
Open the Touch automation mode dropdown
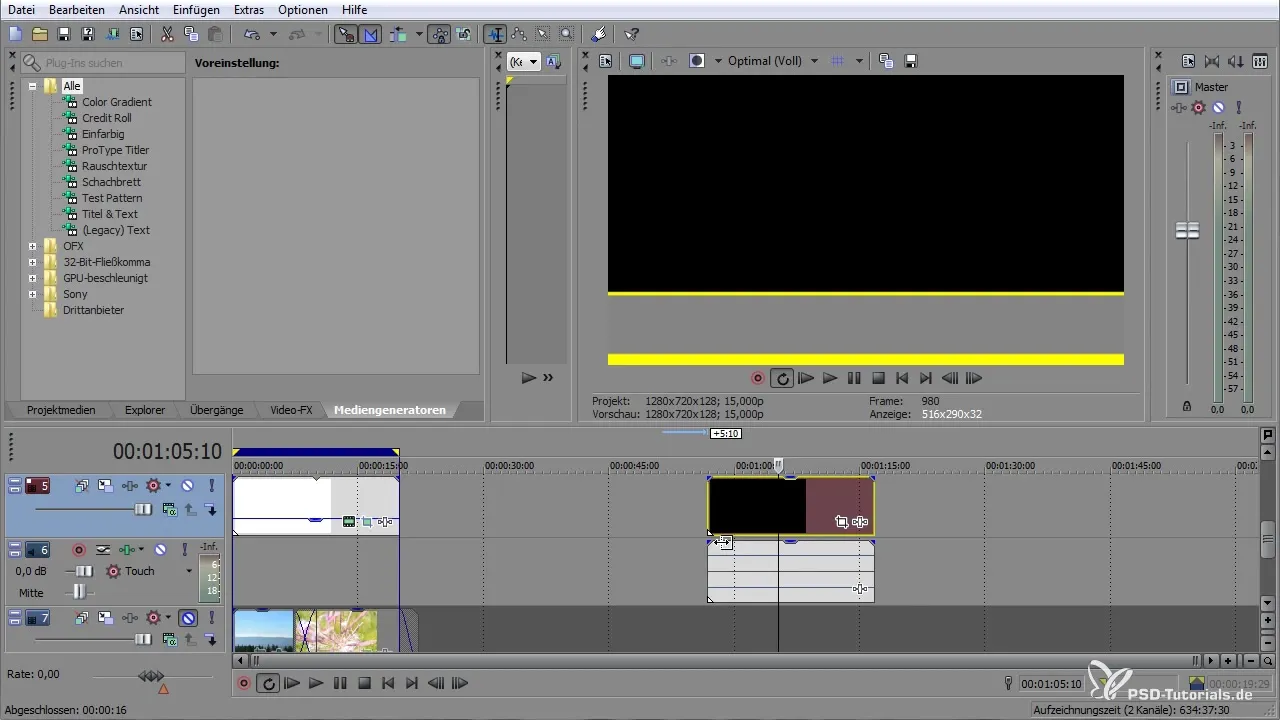[188, 571]
